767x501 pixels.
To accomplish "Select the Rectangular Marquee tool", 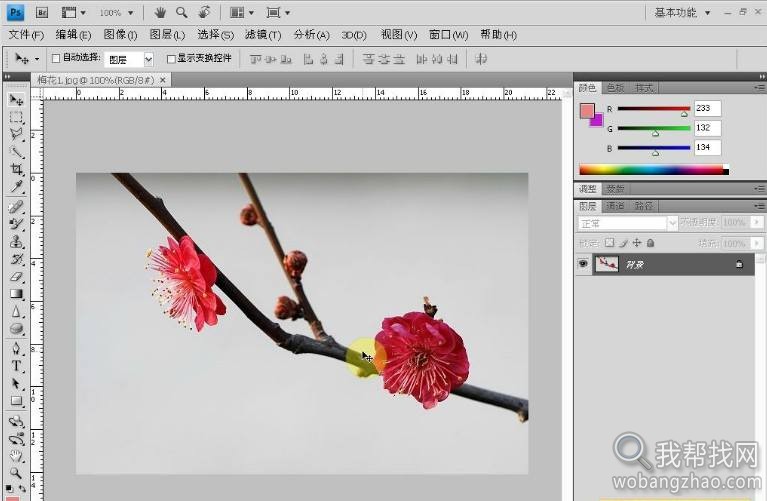I will point(16,117).
